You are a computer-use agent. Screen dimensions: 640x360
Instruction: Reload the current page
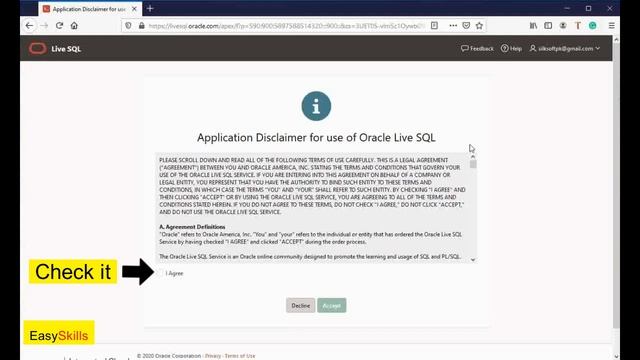pos(59,25)
